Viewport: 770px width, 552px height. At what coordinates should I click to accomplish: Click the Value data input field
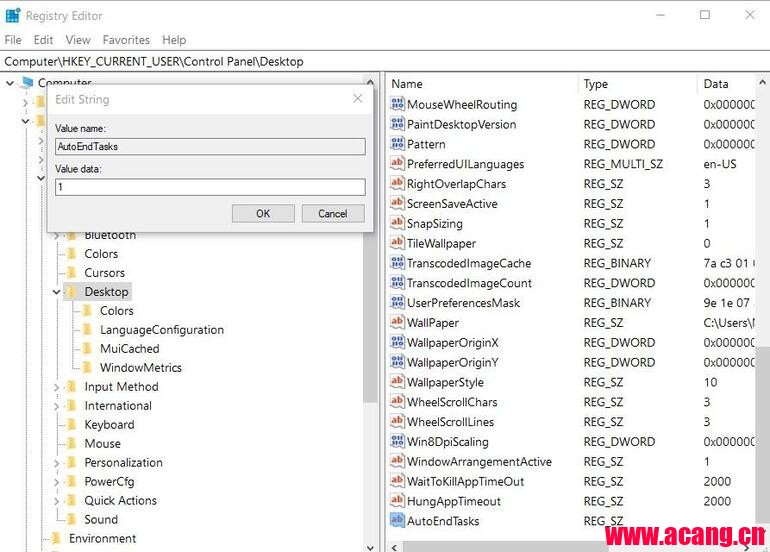click(210, 187)
